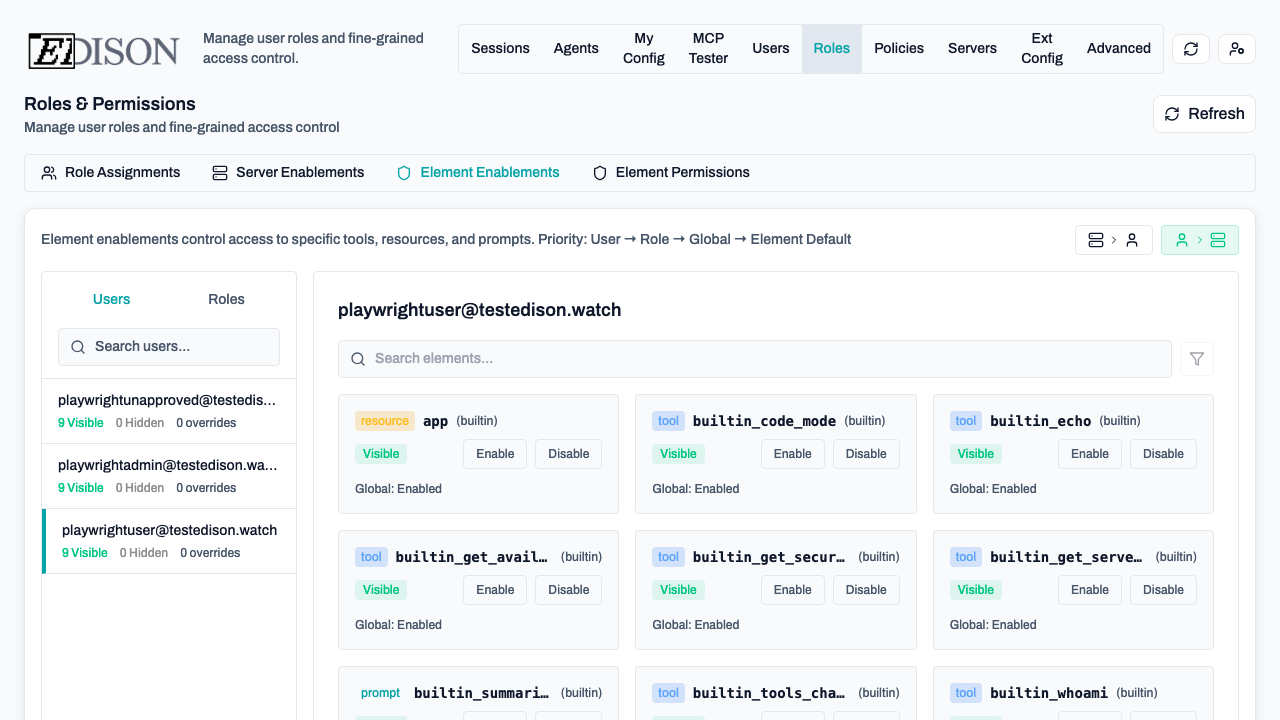1280x720 pixels.
Task: Open the Role Assignments tab
Action: point(111,173)
